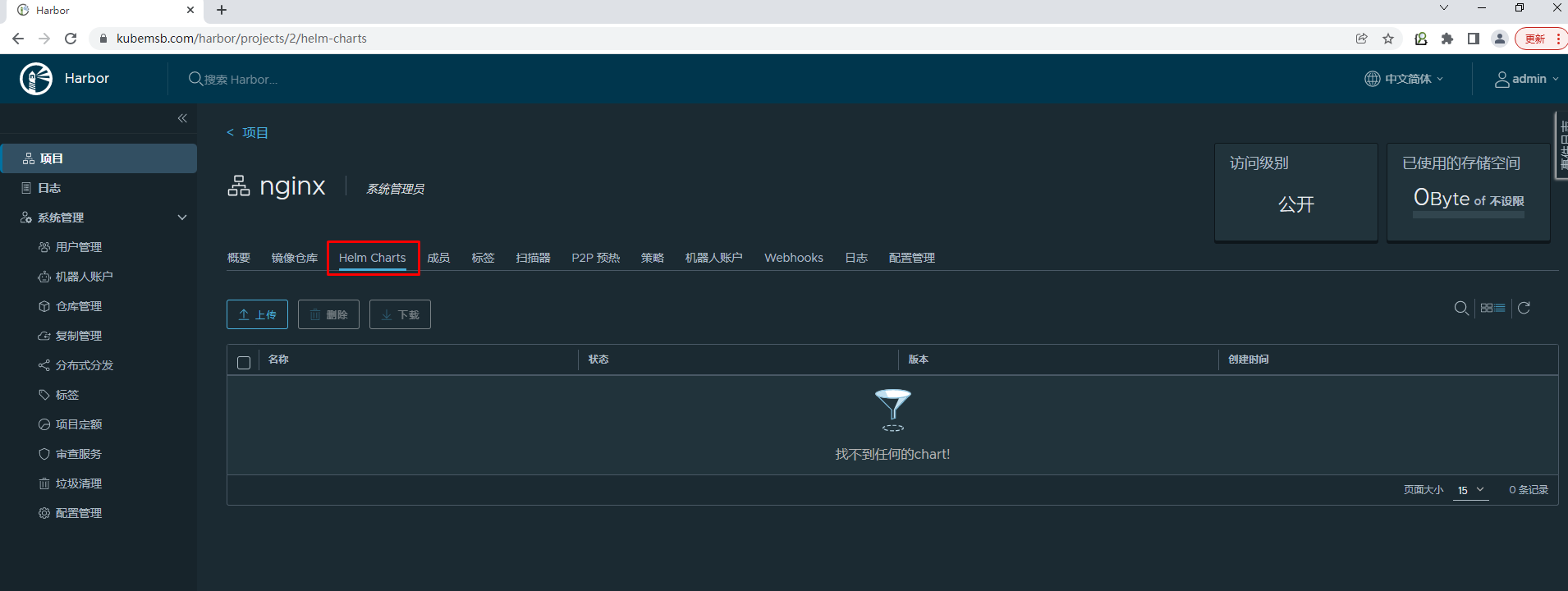Sort by 创建时间 column header
1568x591 pixels.
pyautogui.click(x=1249, y=360)
